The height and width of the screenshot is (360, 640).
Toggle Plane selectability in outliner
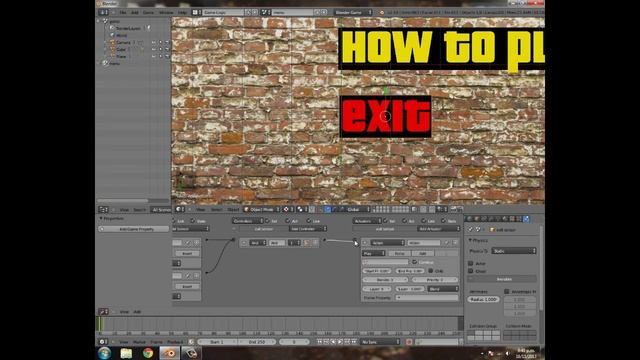[x=160, y=56]
